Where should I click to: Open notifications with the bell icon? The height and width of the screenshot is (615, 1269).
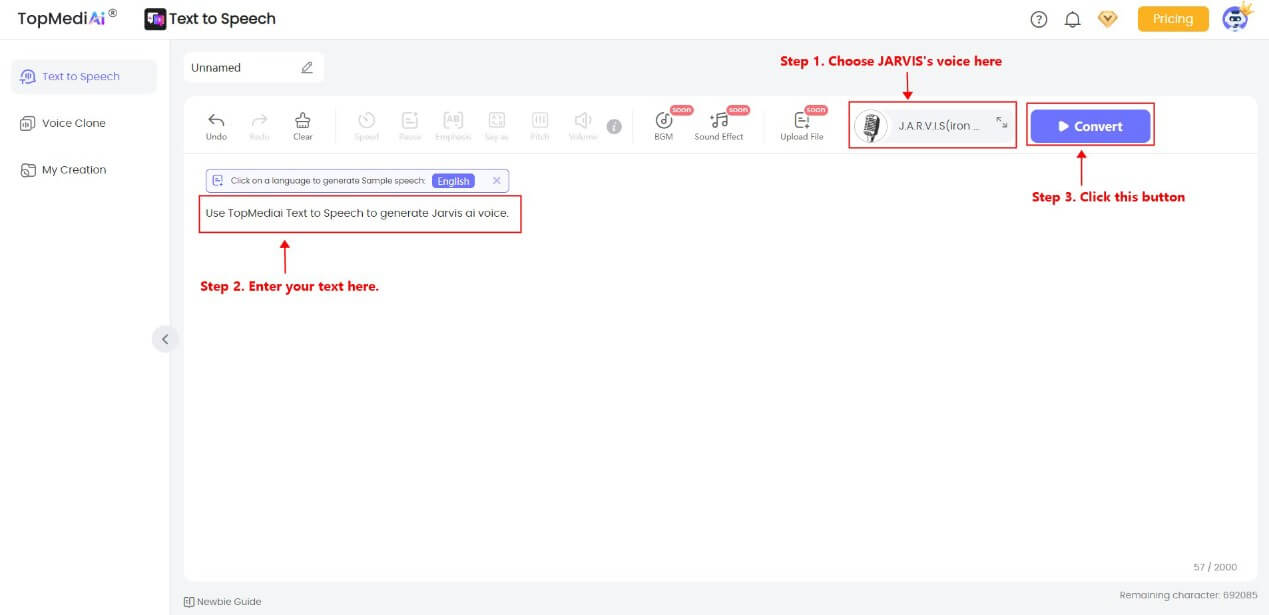(1073, 19)
